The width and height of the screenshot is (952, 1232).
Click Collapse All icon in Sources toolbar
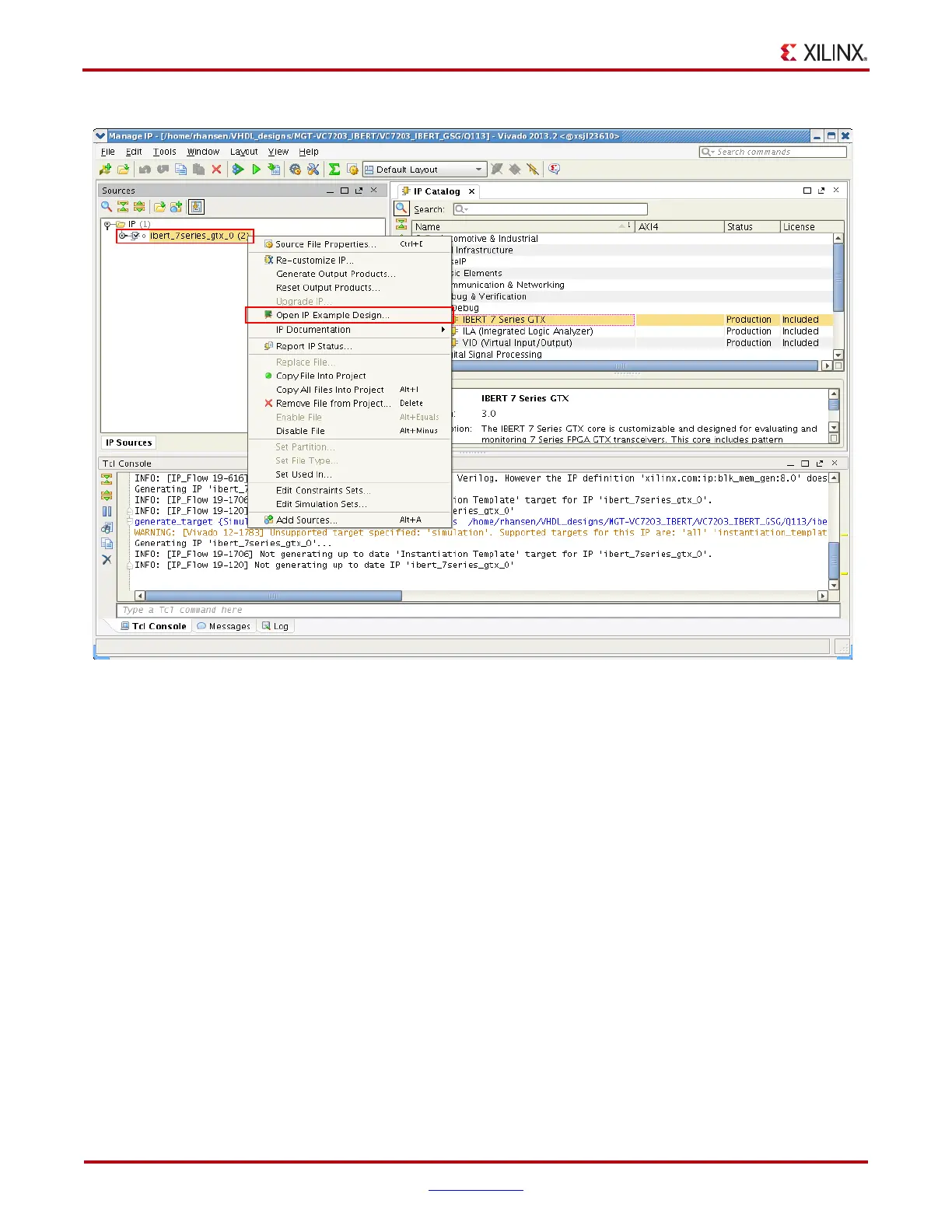click(123, 206)
